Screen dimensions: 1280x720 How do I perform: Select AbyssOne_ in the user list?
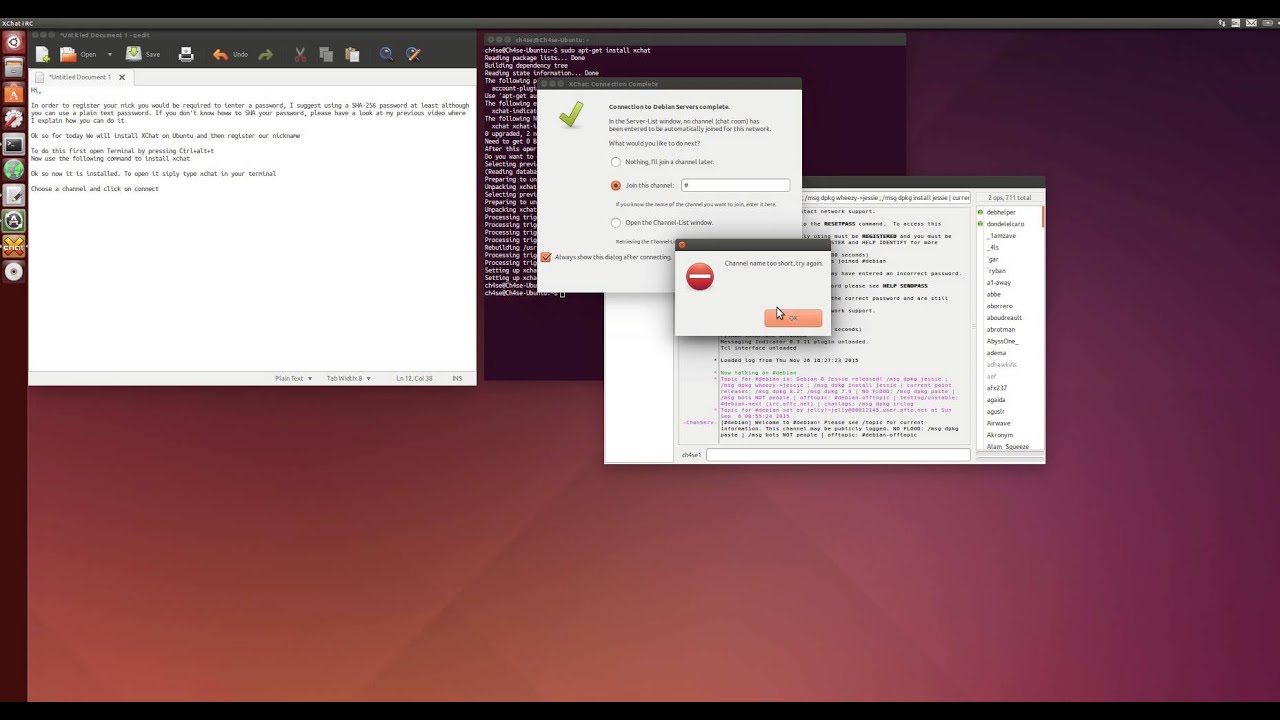pyautogui.click(x=1002, y=341)
